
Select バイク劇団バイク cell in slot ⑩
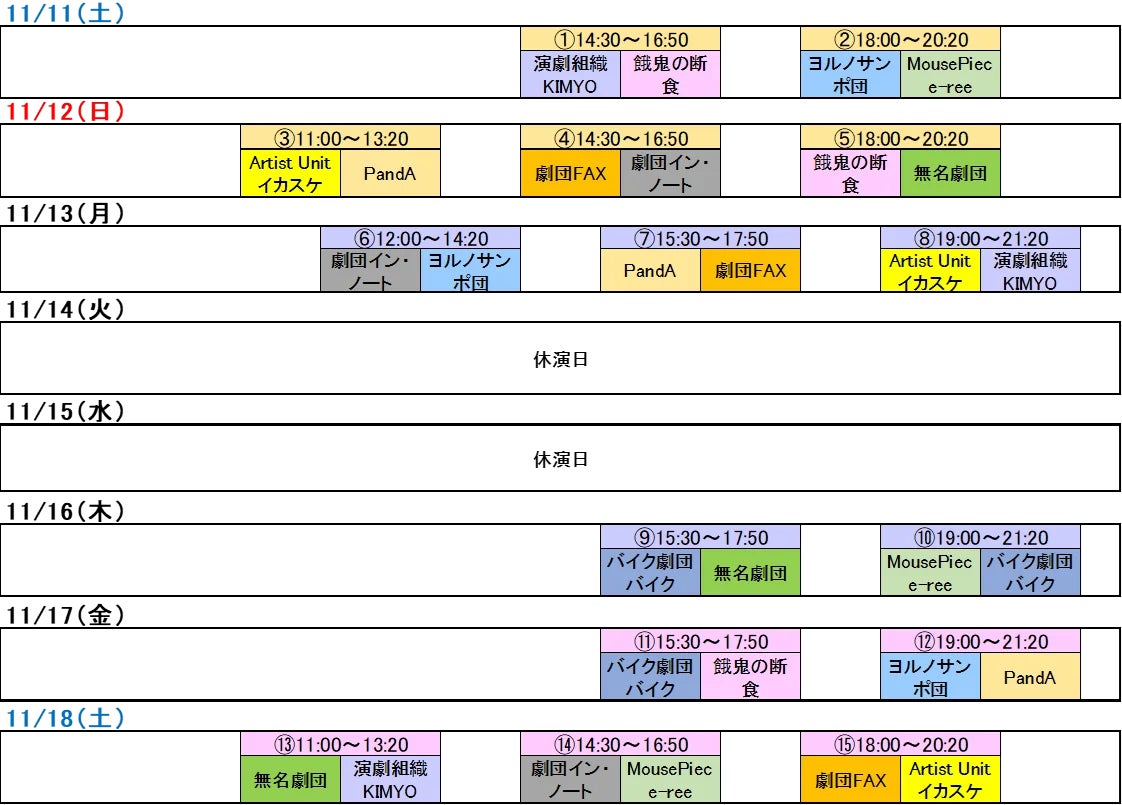pyautogui.click(x=1030, y=572)
